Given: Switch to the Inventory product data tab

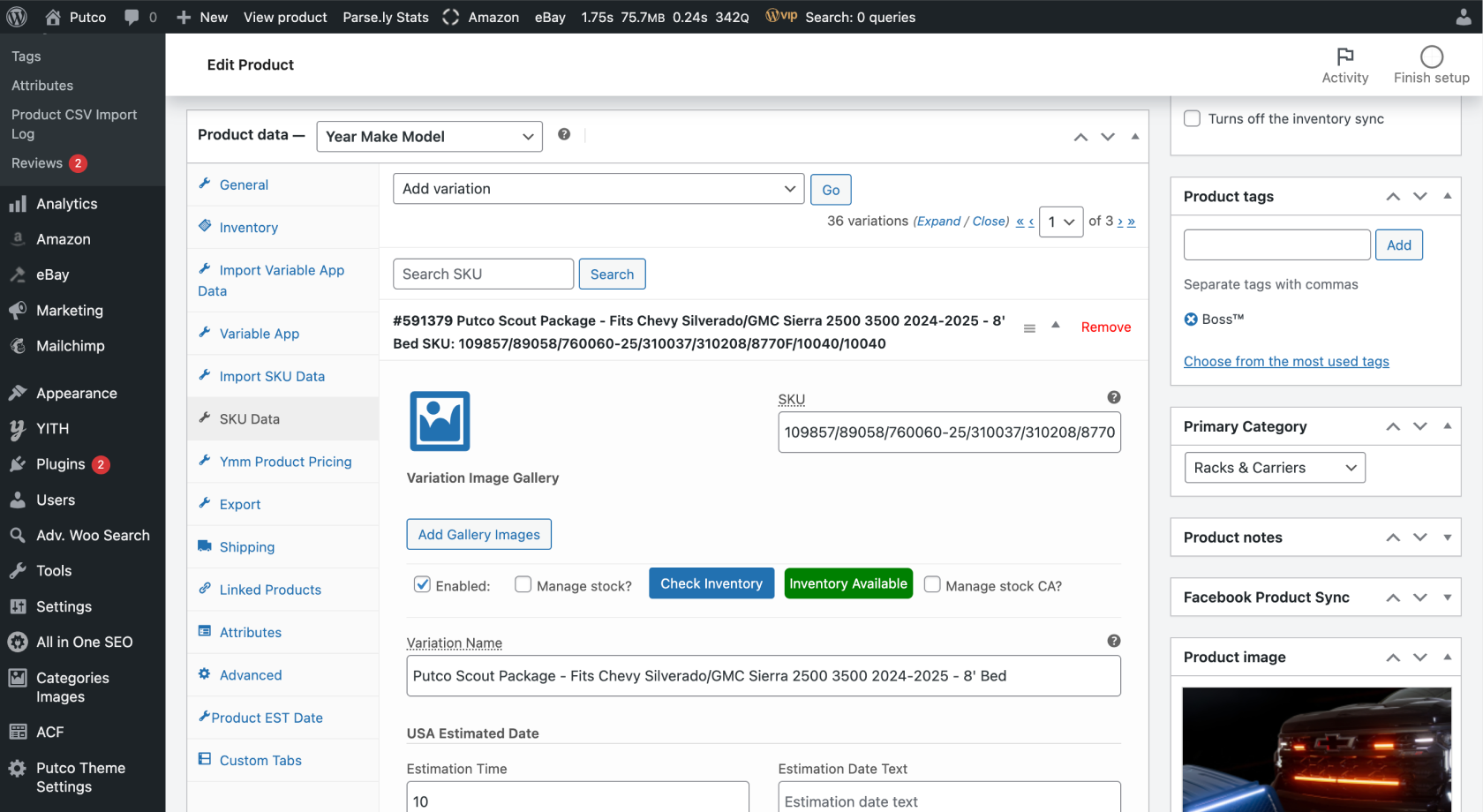Looking at the screenshot, I should [248, 228].
